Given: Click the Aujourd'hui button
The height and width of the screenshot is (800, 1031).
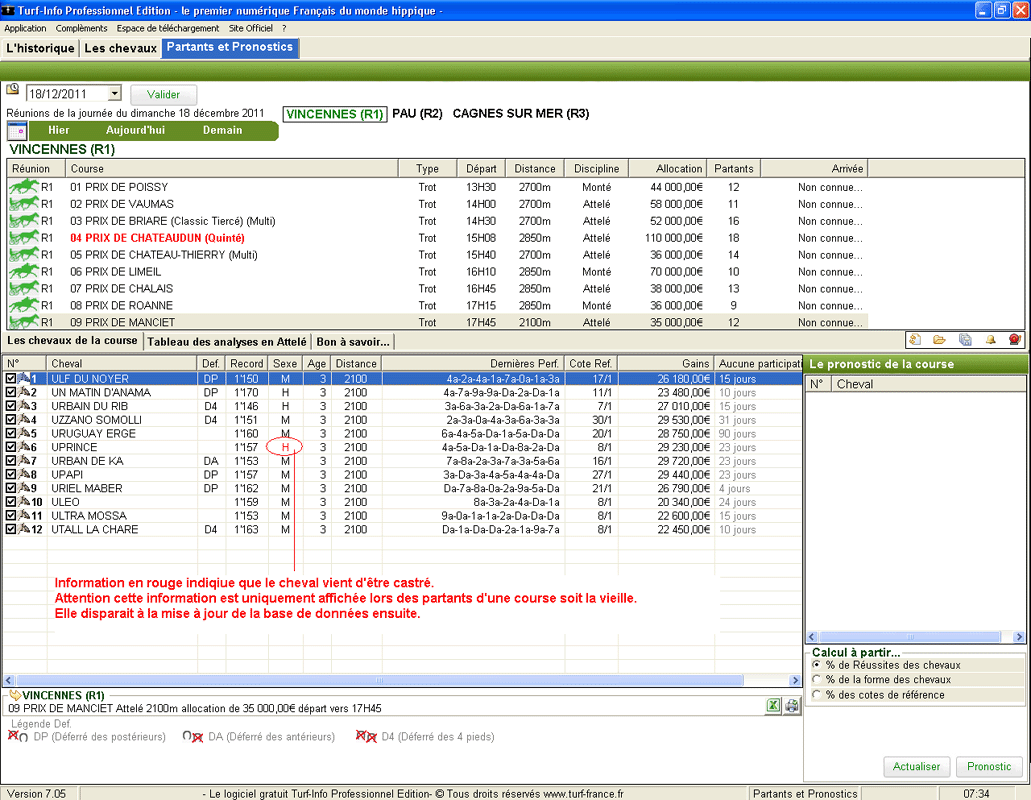Looking at the screenshot, I should coord(135,130).
